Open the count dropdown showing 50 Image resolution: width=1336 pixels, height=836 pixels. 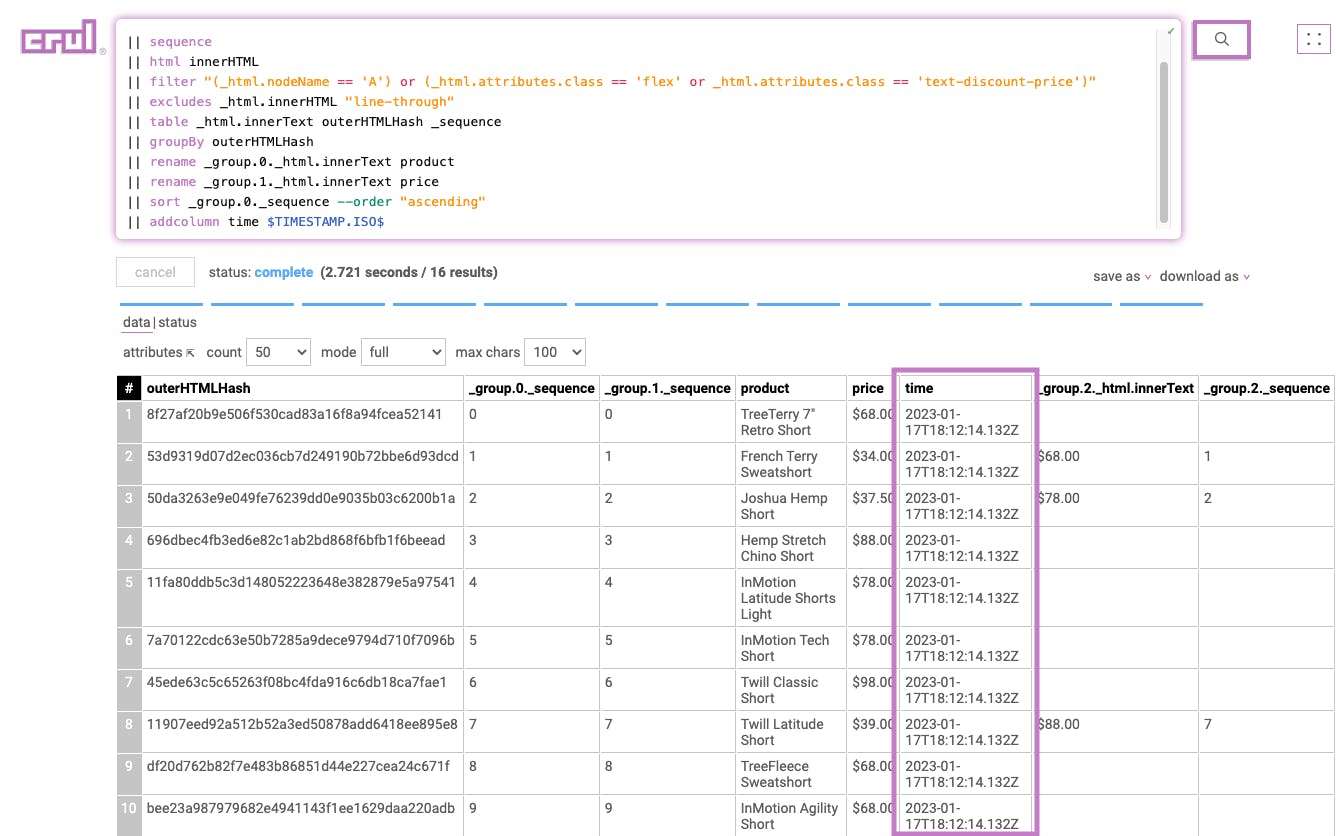[278, 352]
